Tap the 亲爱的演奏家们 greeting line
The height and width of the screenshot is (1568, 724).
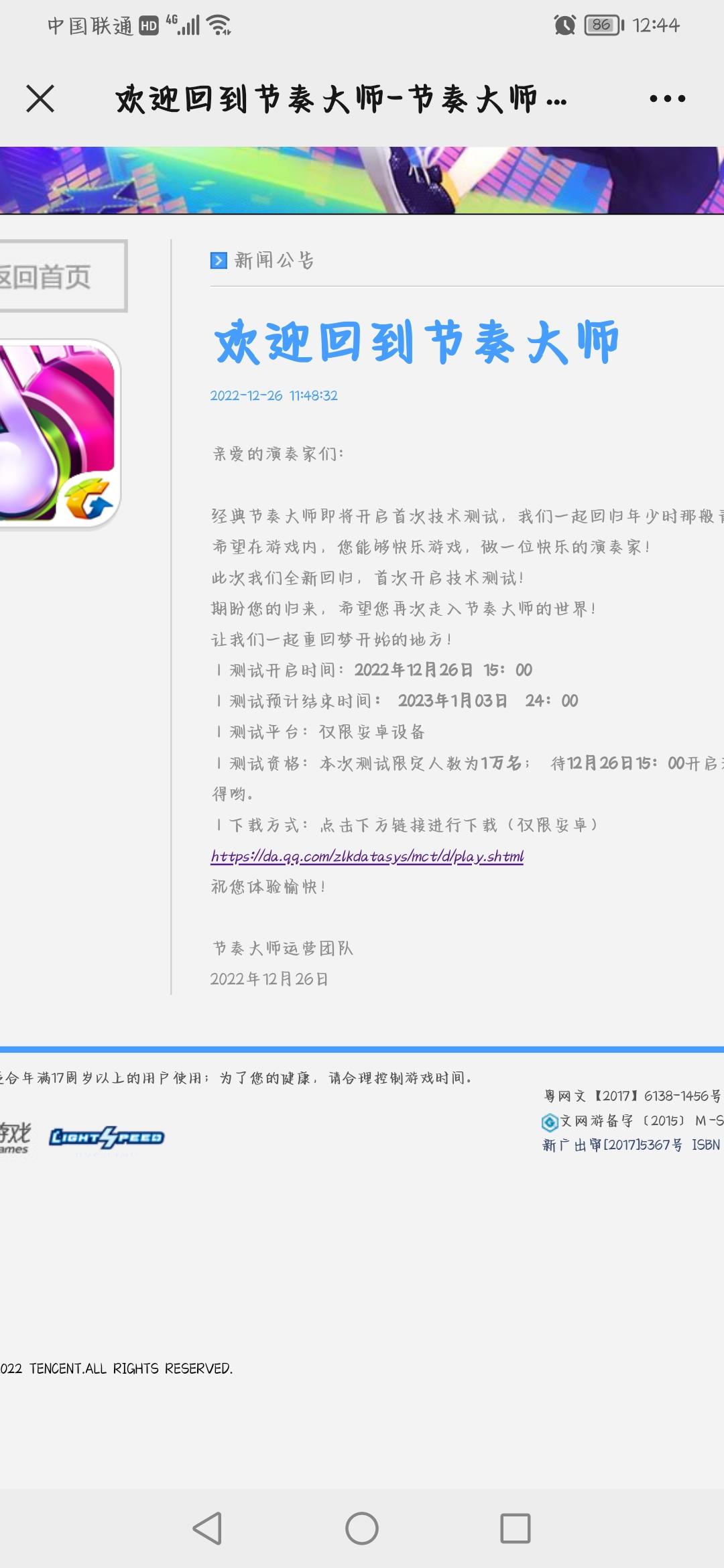(278, 454)
